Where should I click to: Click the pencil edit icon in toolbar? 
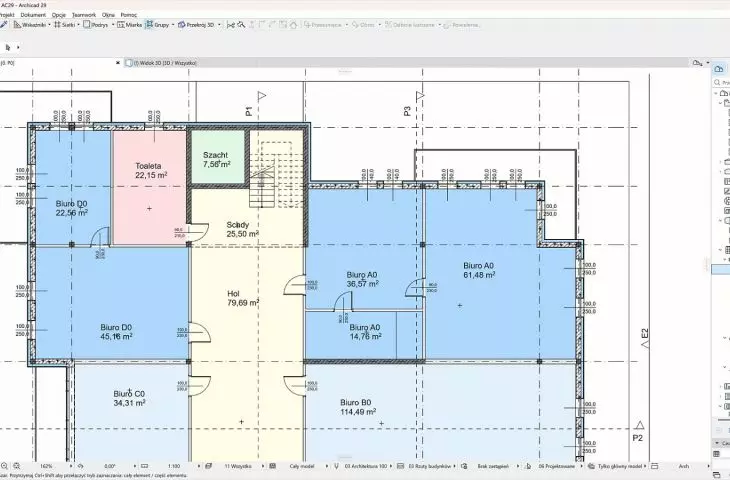(x=4, y=24)
